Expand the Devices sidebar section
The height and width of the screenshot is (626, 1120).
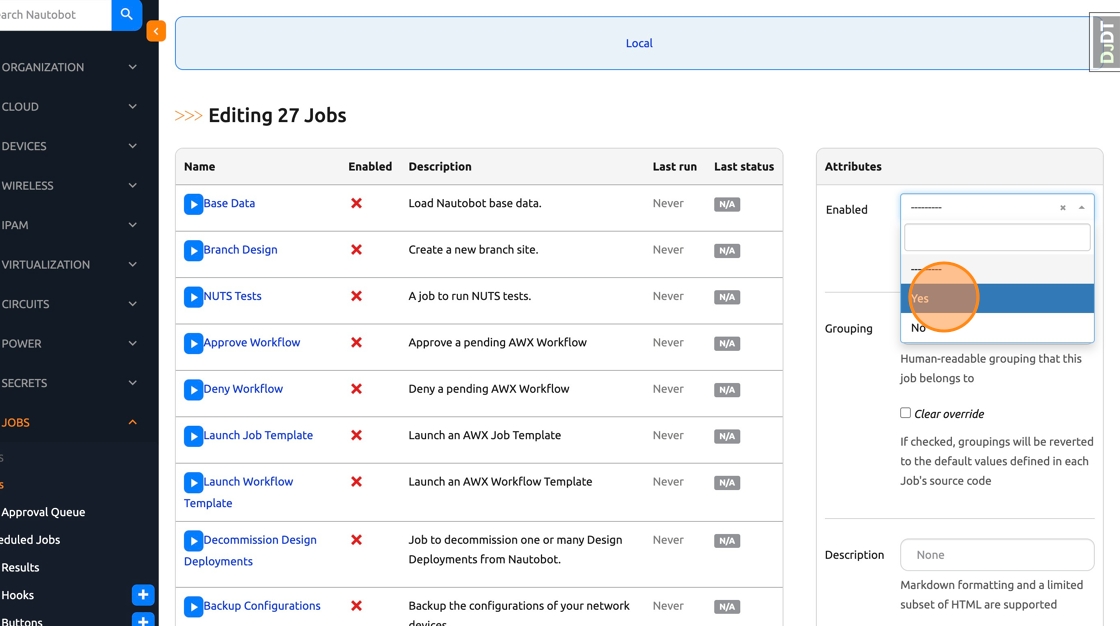(x=70, y=146)
